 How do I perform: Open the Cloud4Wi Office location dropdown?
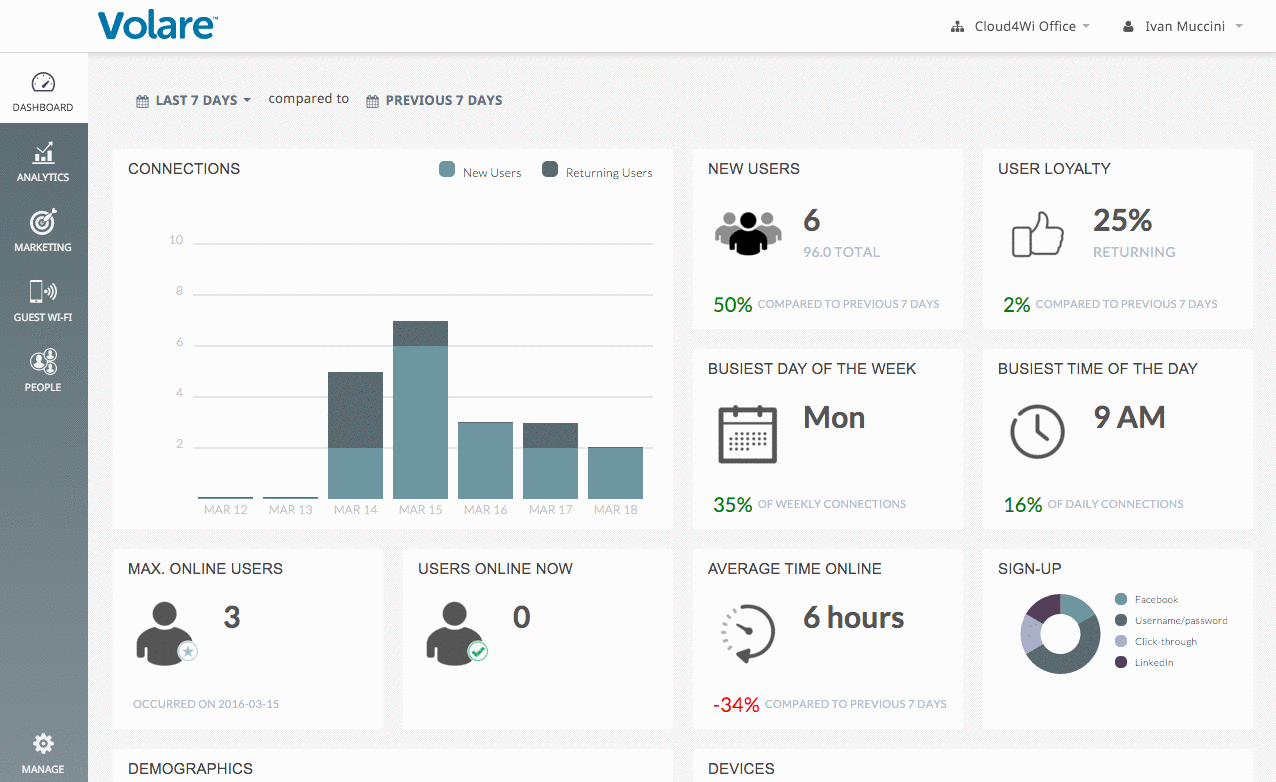click(1020, 27)
